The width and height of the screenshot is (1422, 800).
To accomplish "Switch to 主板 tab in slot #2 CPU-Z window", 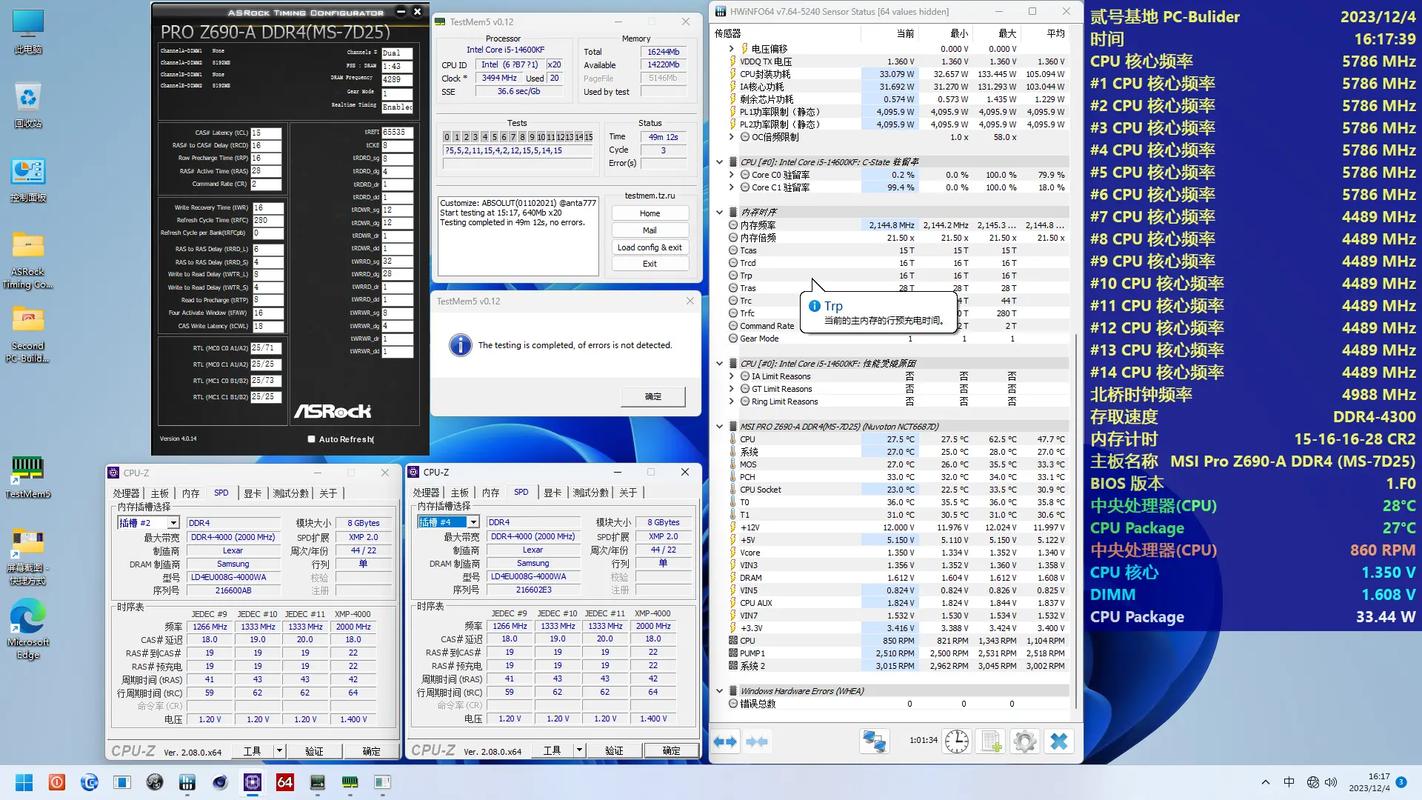I will coord(160,493).
